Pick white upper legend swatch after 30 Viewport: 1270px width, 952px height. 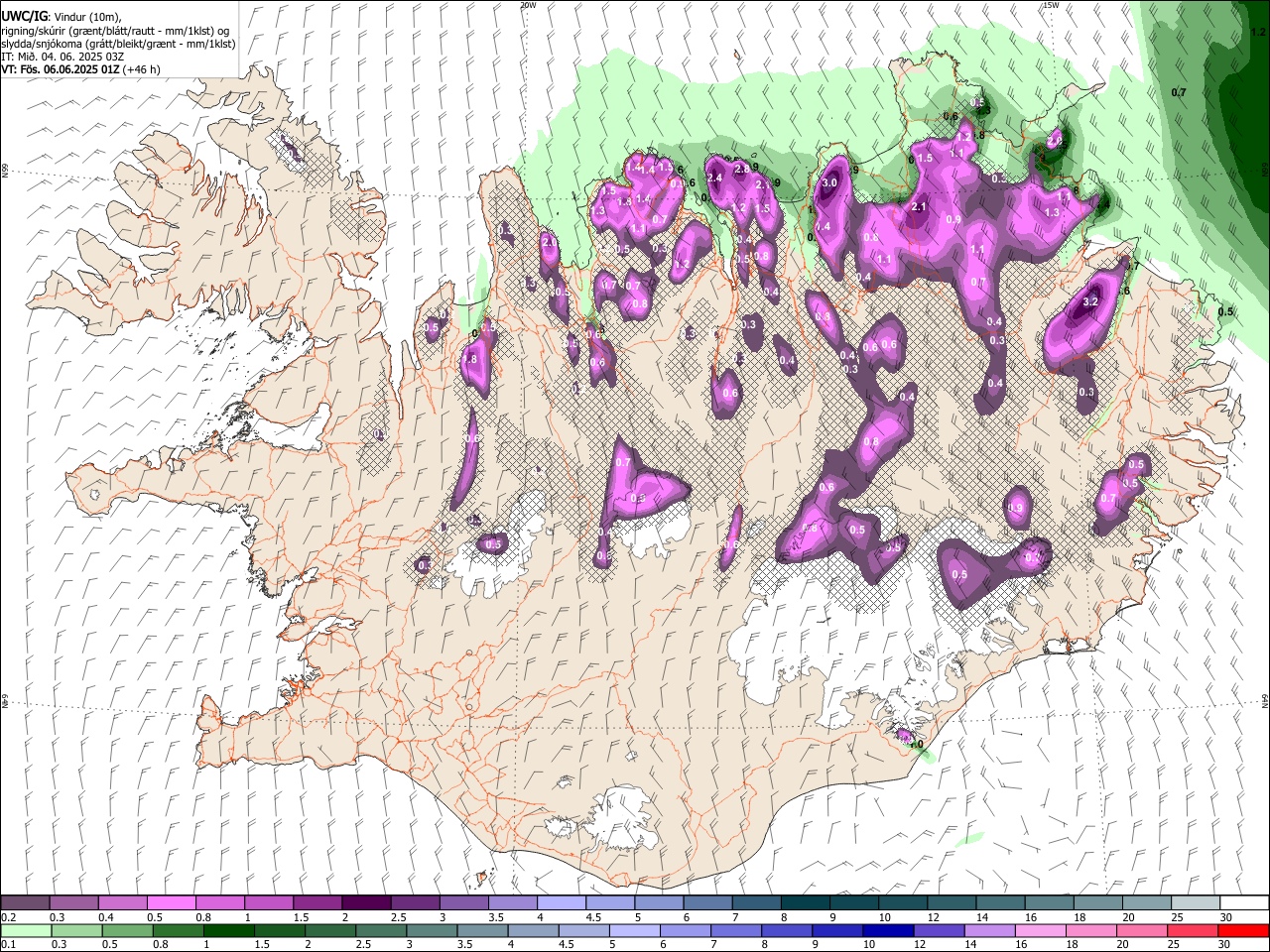(x=1244, y=902)
